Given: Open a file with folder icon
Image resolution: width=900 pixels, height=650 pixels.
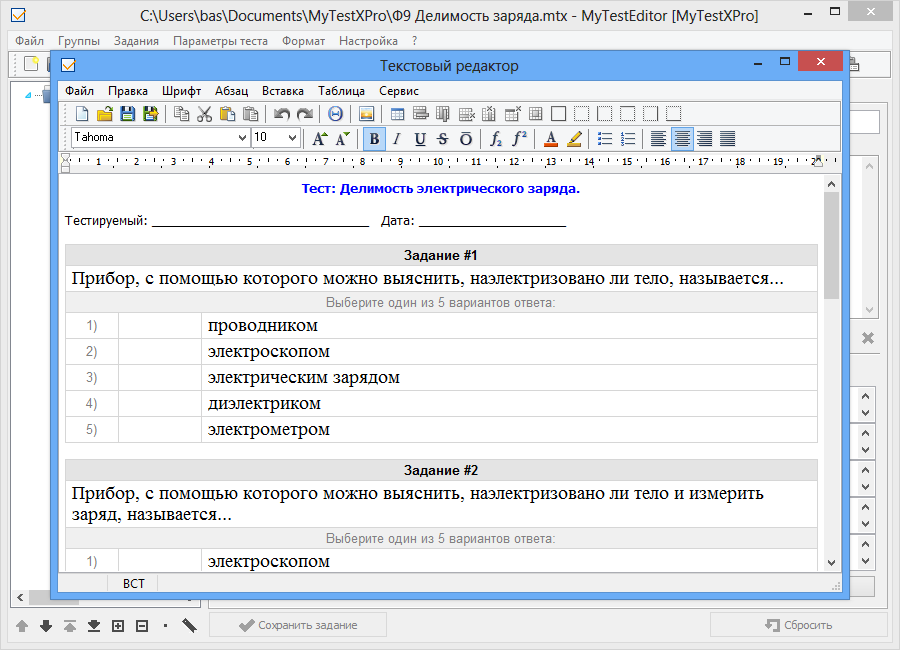Looking at the screenshot, I should coord(104,114).
